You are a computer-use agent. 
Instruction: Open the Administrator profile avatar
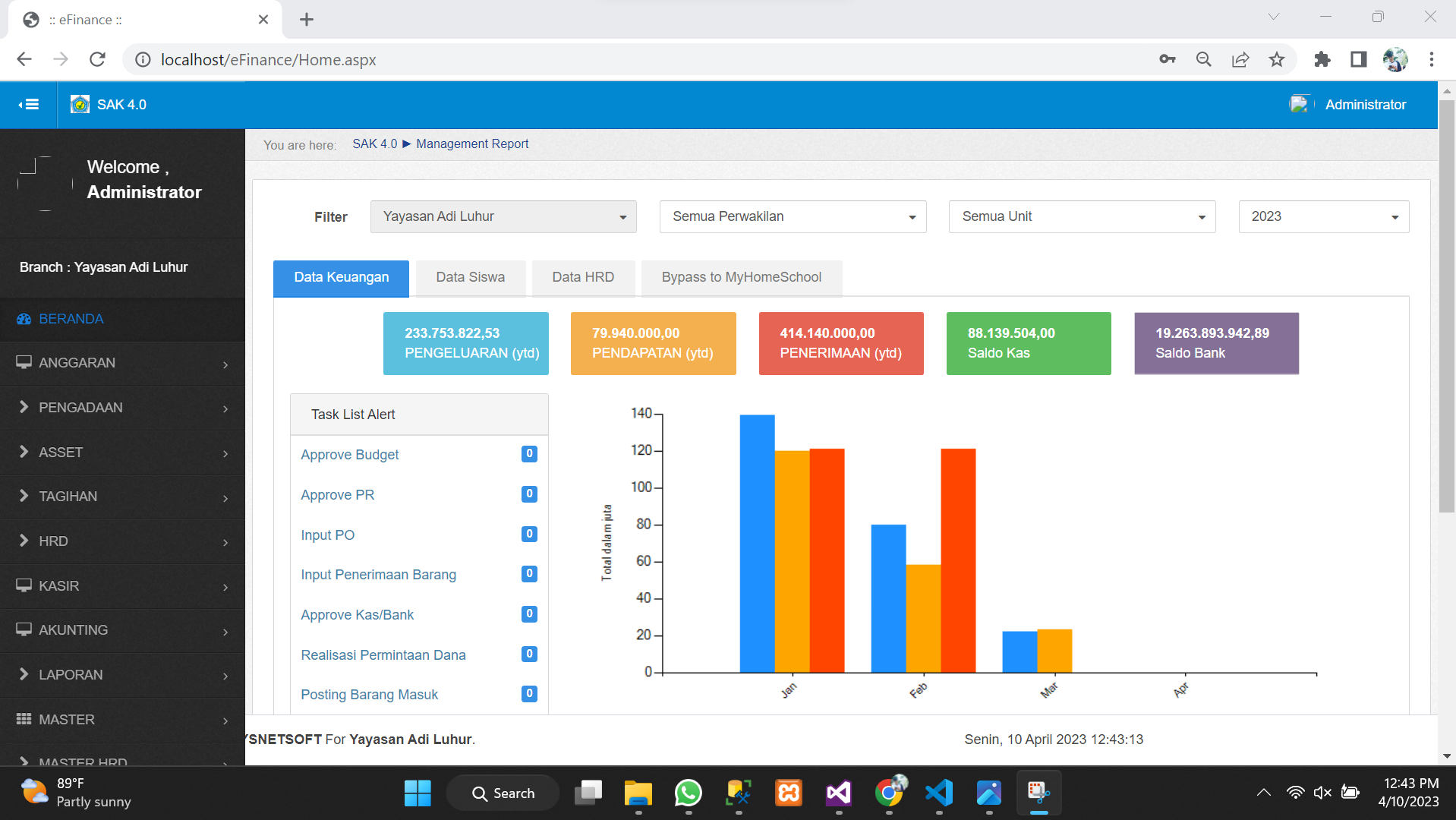pyautogui.click(x=1299, y=104)
